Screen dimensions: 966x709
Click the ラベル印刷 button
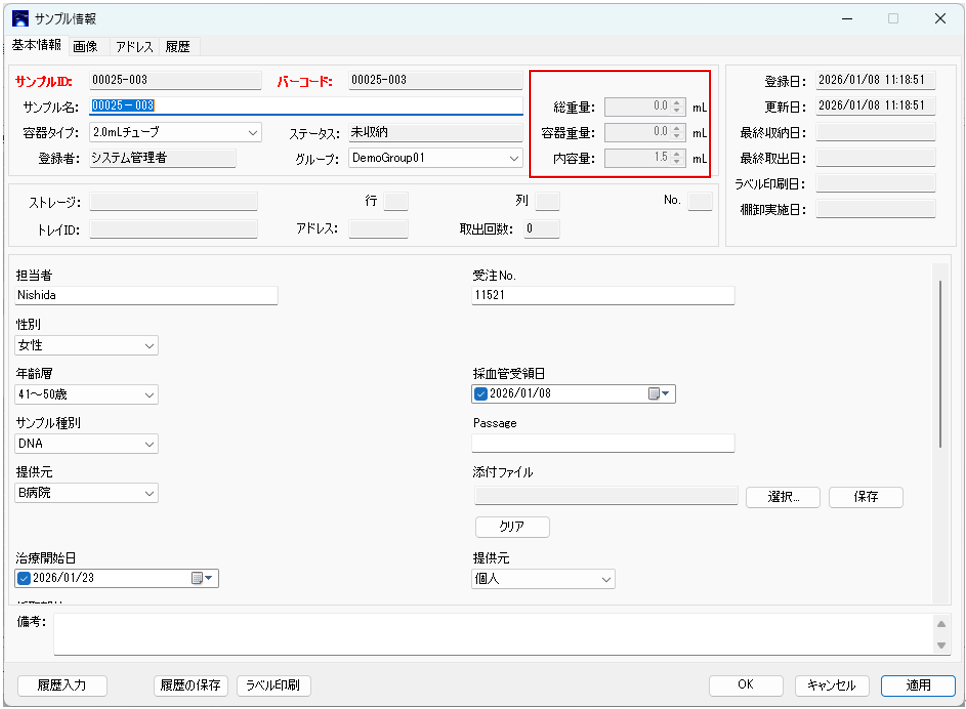tap(273, 685)
